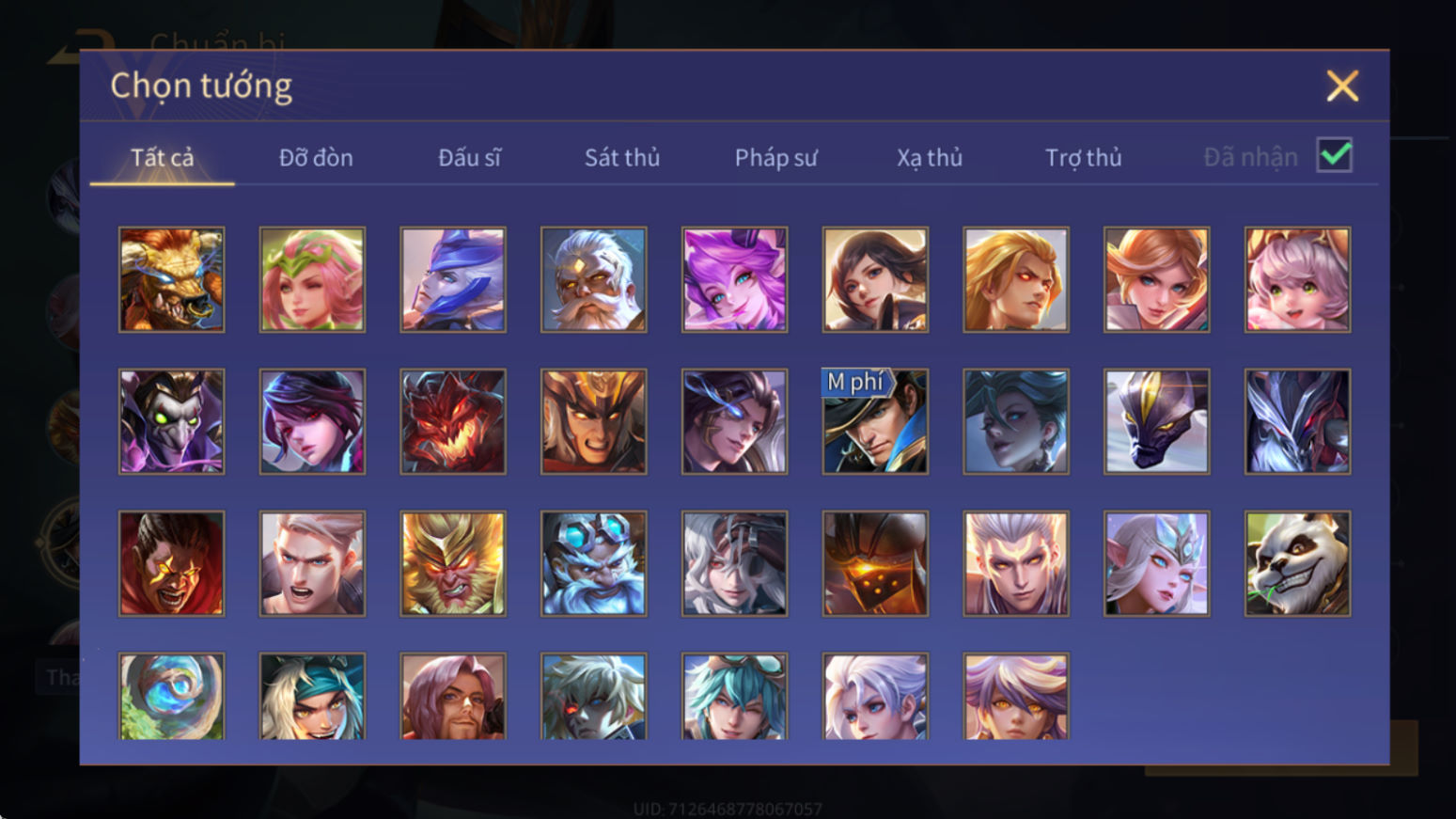Pick the golden monkey king hero
This screenshot has width=1456, height=819.
click(453, 563)
